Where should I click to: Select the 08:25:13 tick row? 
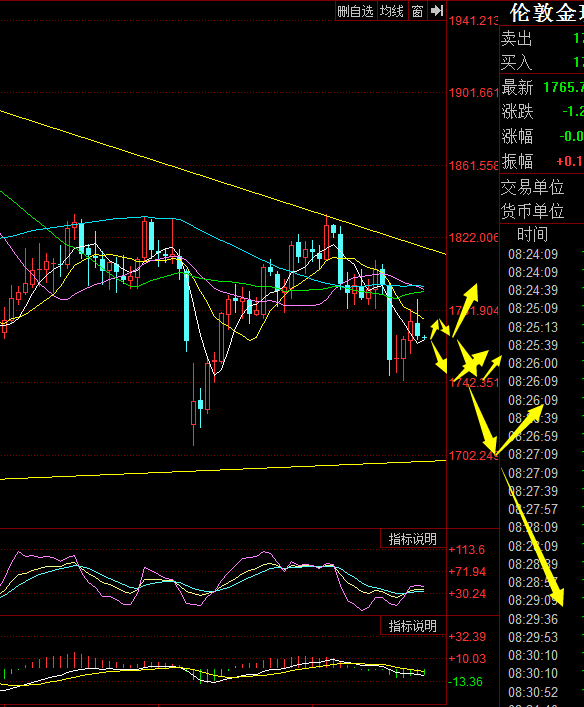coord(542,327)
